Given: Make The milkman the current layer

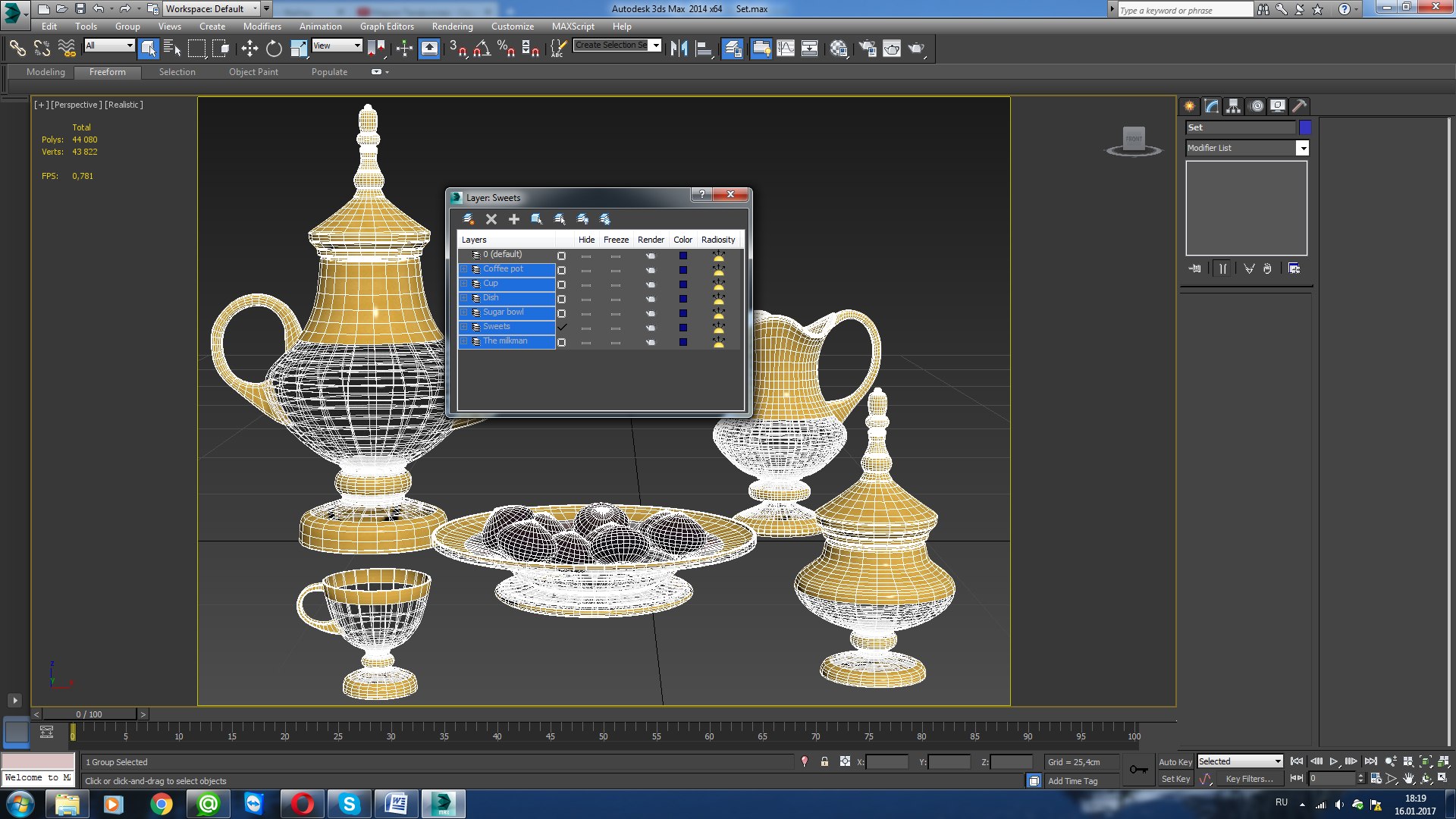Looking at the screenshot, I should point(562,342).
